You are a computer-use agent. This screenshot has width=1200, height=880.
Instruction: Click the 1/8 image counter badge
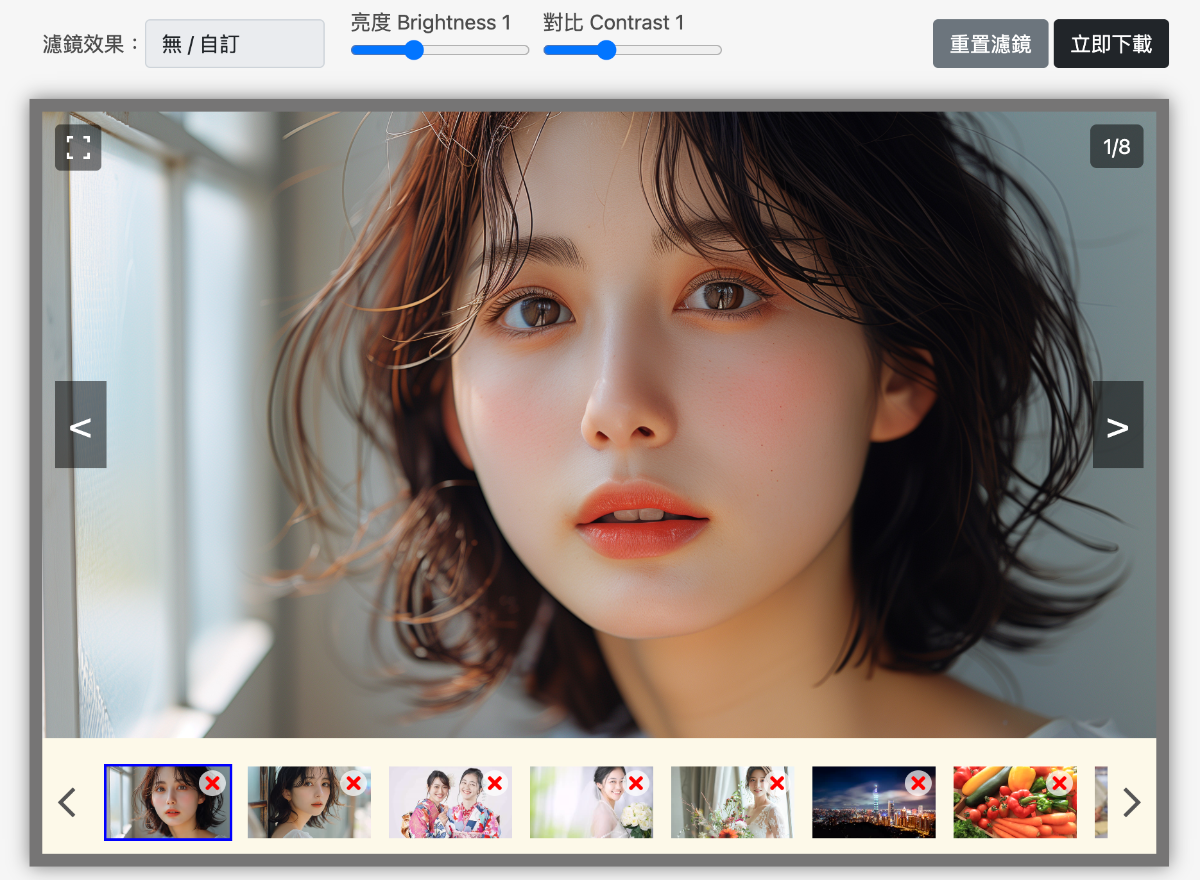click(1116, 147)
